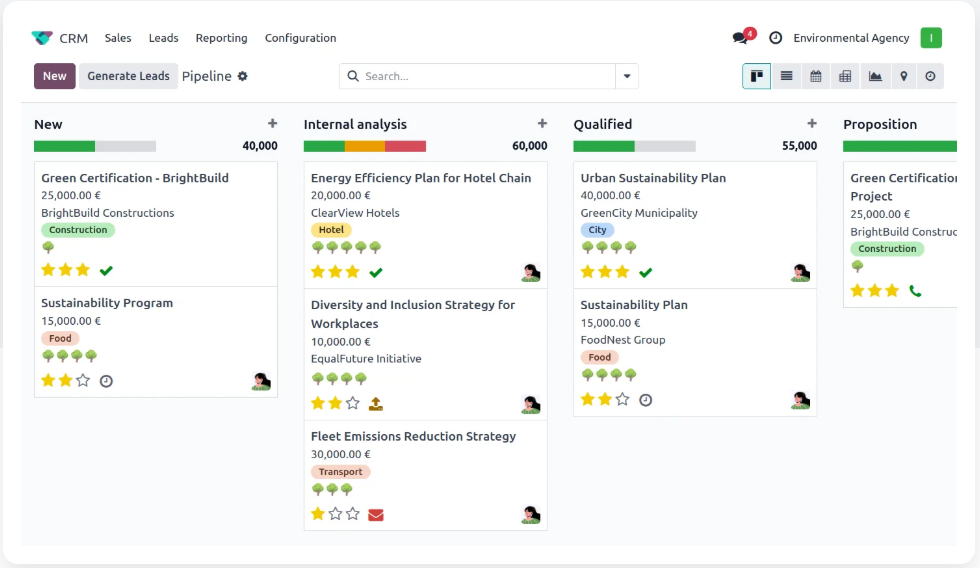Image resolution: width=980 pixels, height=568 pixels.
Task: Switch to Activity view
Action: (930, 76)
